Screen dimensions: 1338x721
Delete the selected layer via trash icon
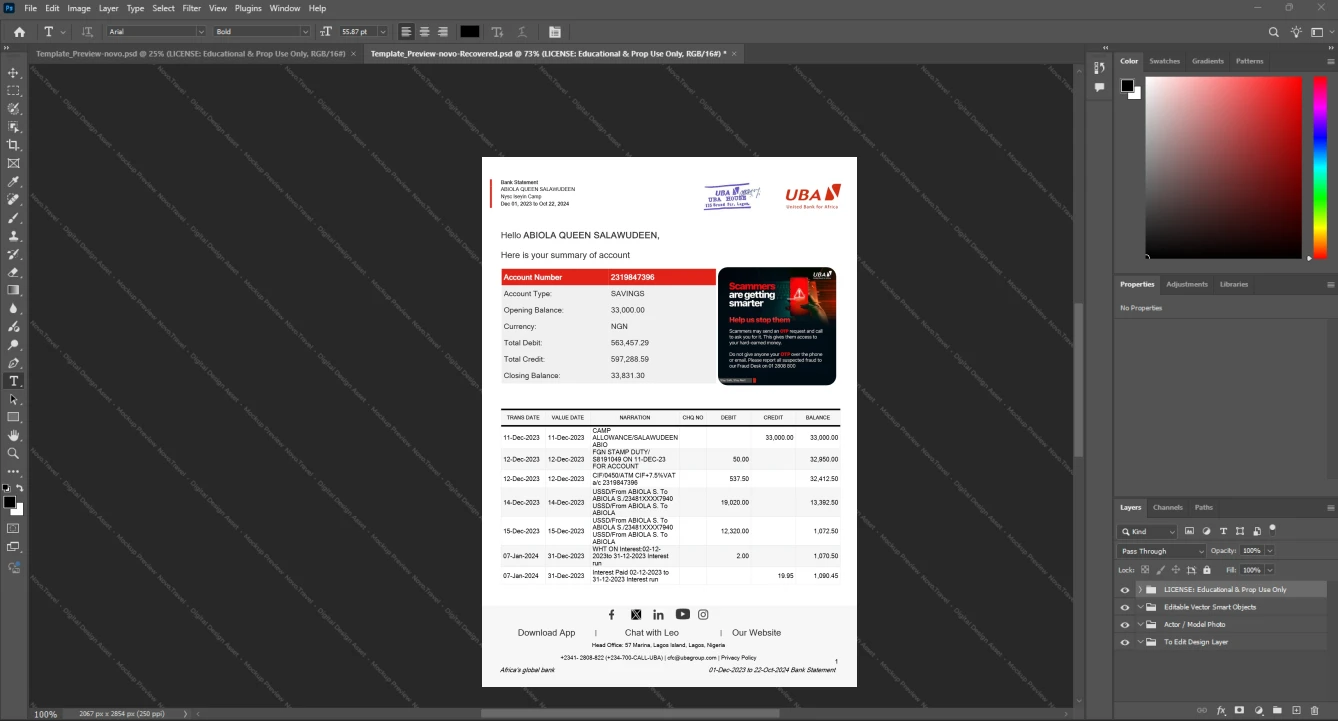pyautogui.click(x=1315, y=710)
